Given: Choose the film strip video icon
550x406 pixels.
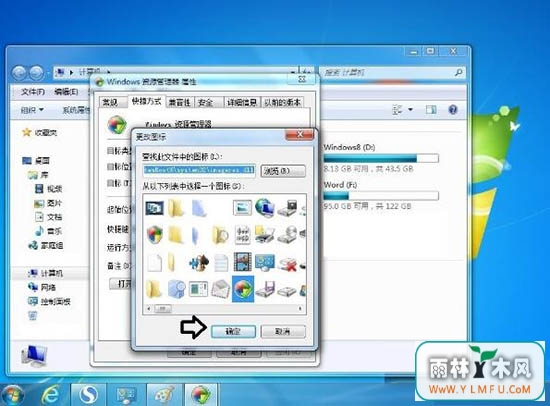Looking at the screenshot, I should click(x=242, y=262).
